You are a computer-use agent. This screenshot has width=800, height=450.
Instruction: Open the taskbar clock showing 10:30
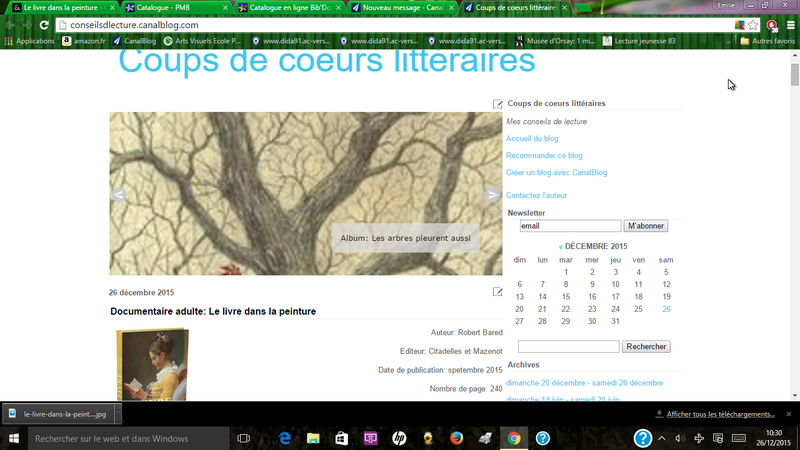[x=773, y=438]
